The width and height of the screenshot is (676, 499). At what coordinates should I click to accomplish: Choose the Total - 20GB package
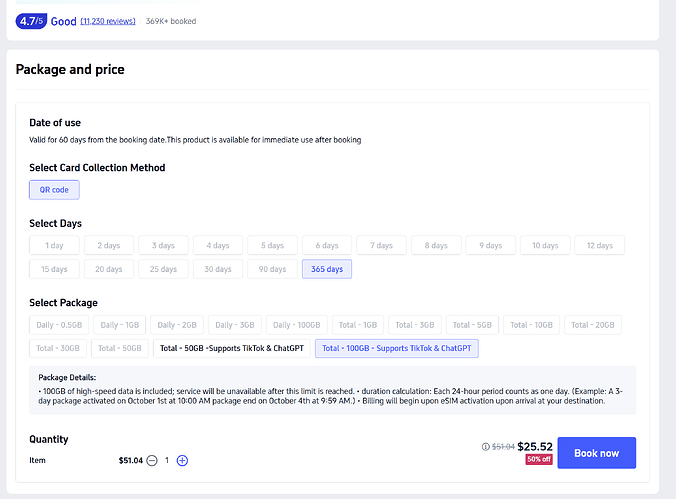click(x=593, y=324)
